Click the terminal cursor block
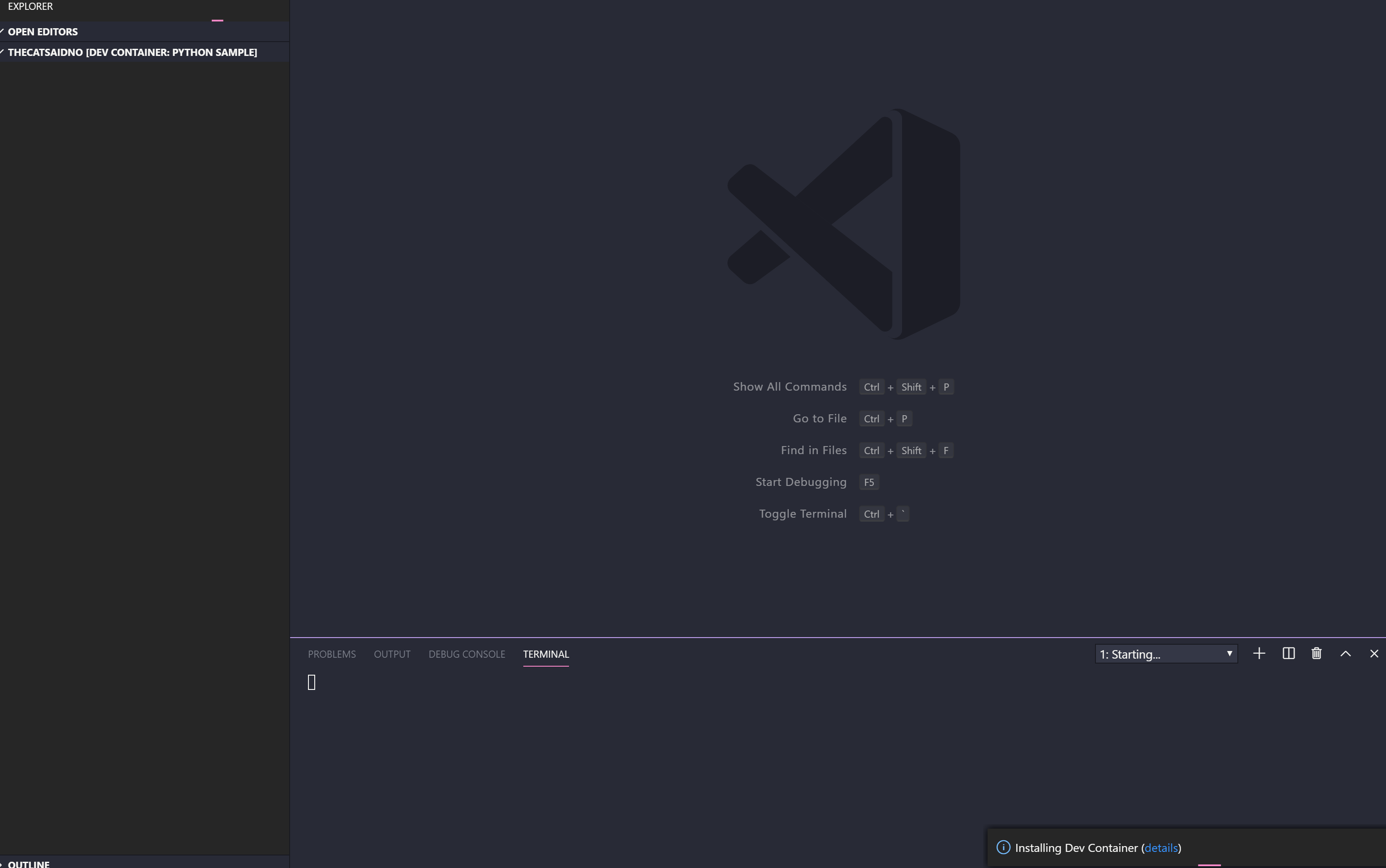This screenshot has width=1386, height=868. click(312, 682)
